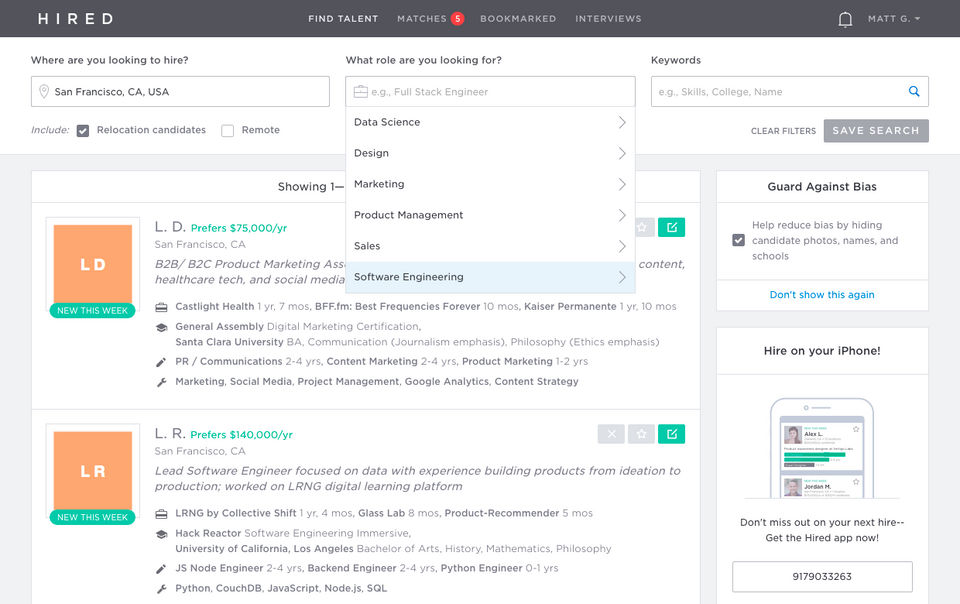Open candidate L. R. profile name

click(x=170, y=434)
